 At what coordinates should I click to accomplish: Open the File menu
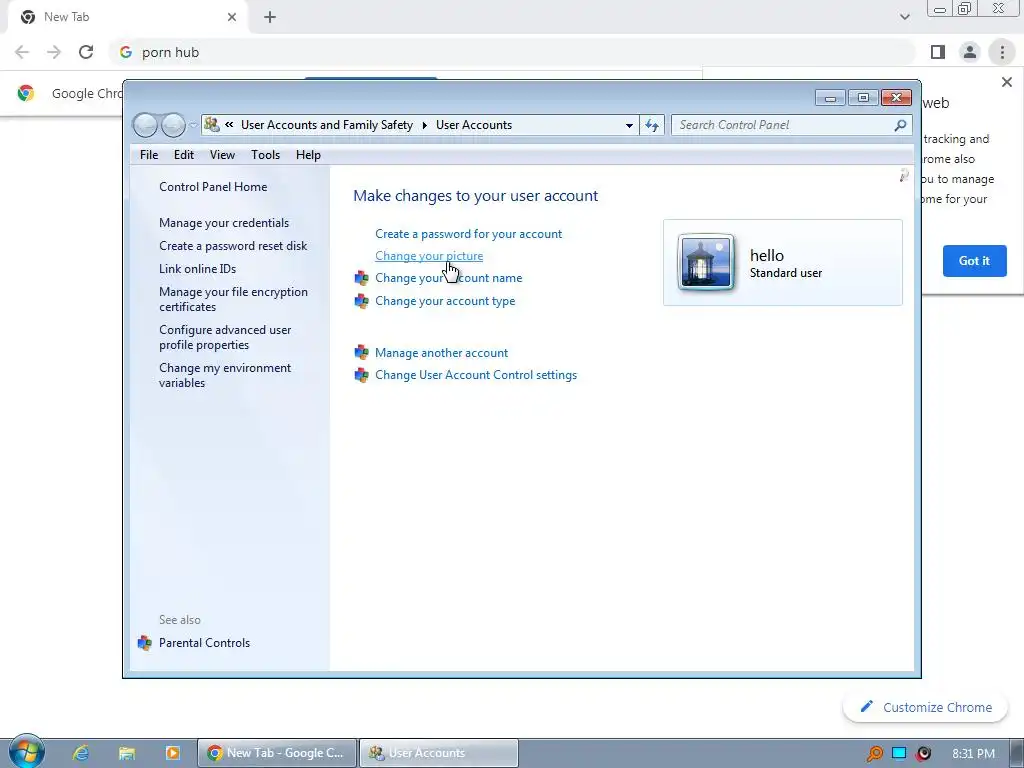click(x=149, y=155)
